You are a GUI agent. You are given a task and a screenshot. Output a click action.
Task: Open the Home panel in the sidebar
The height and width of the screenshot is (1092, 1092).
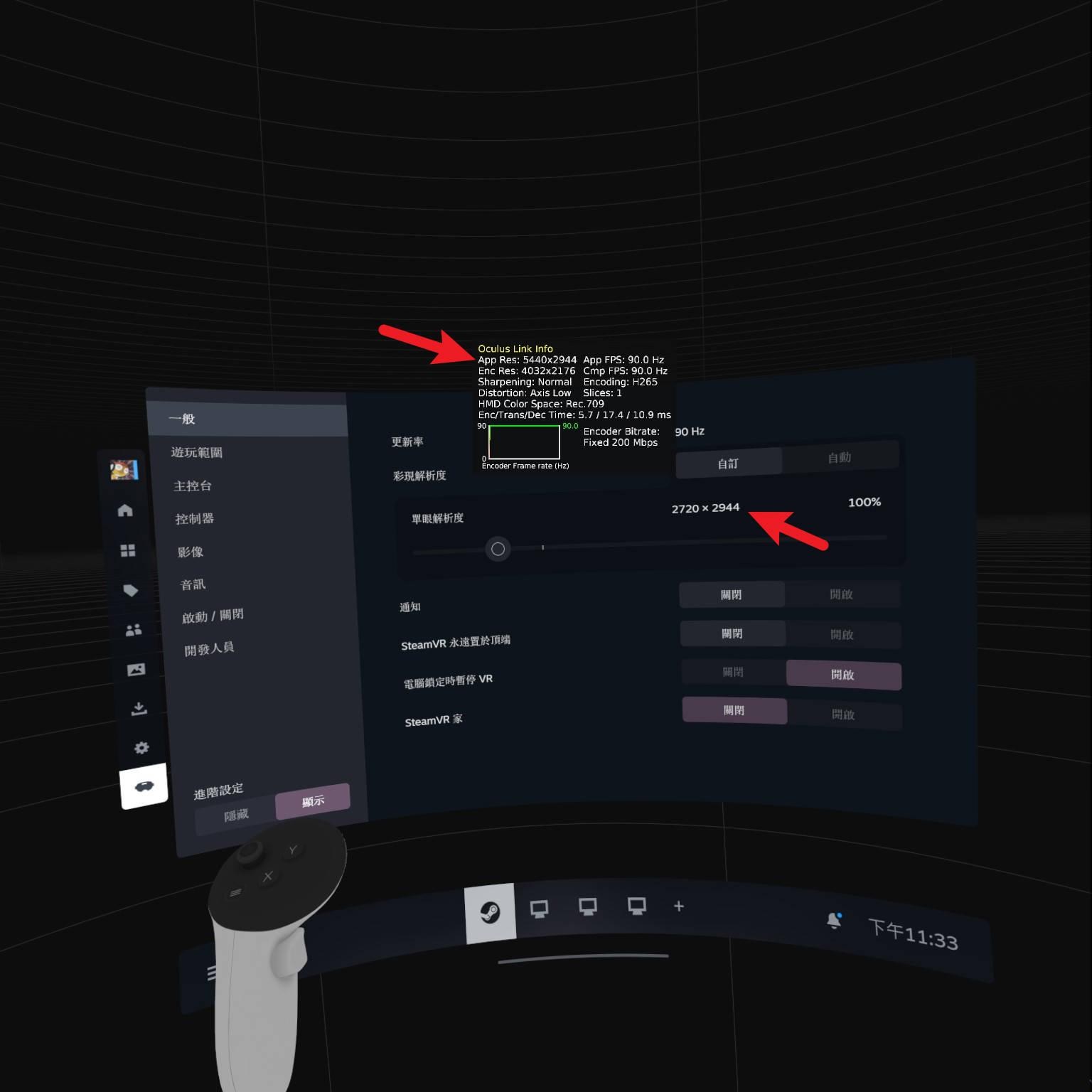click(126, 510)
